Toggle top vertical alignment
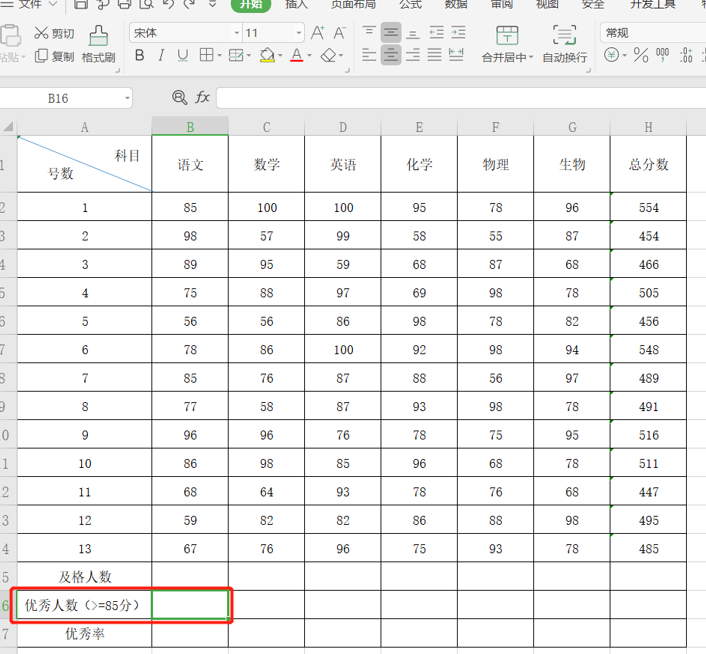 click(369, 33)
